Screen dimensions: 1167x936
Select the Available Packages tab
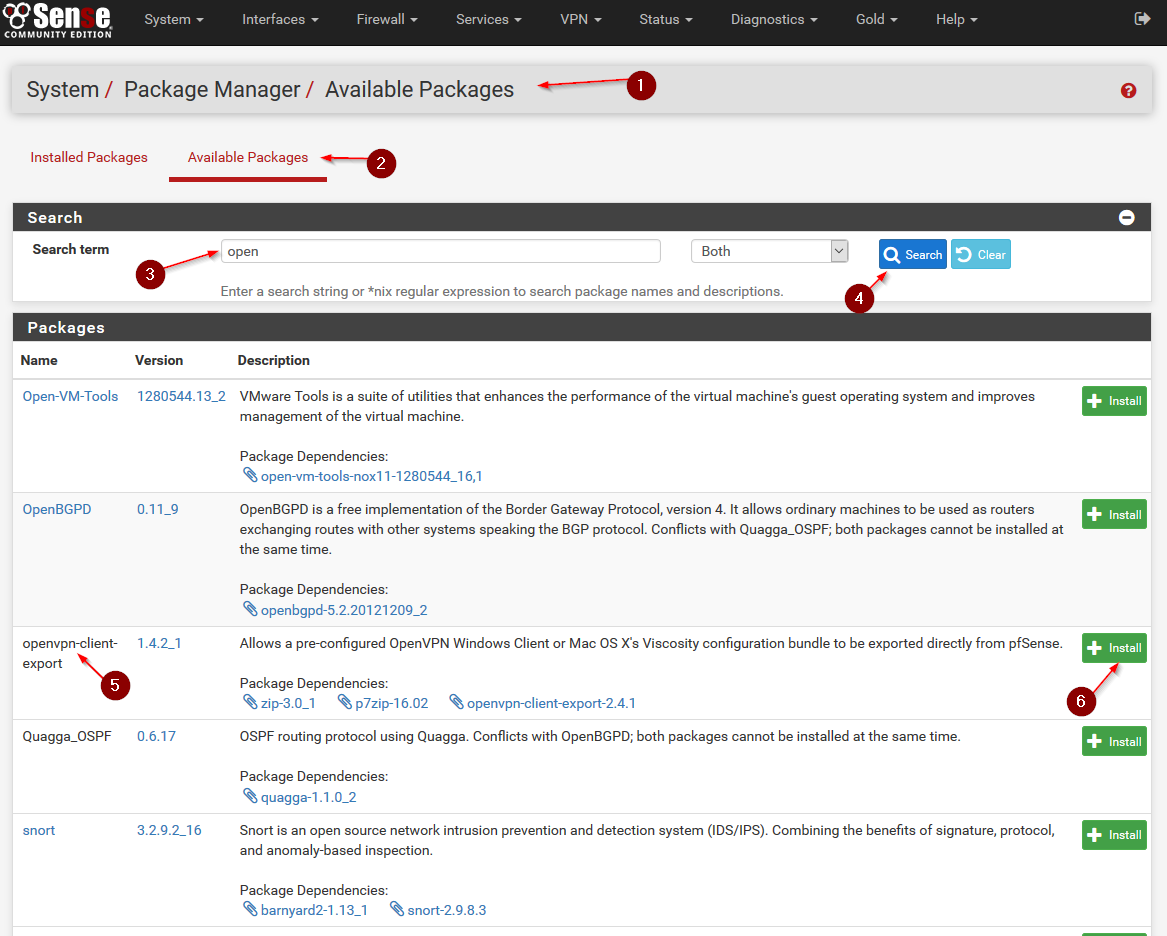[248, 157]
